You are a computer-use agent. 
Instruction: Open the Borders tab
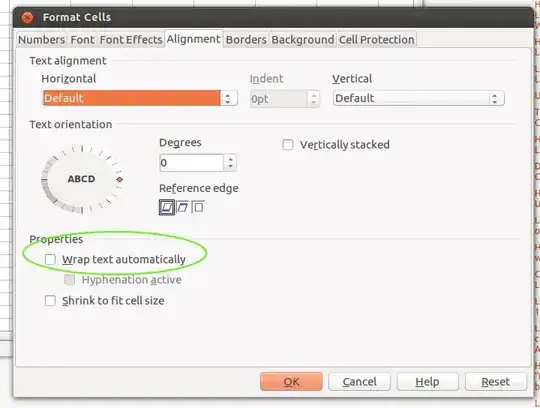coord(246,40)
